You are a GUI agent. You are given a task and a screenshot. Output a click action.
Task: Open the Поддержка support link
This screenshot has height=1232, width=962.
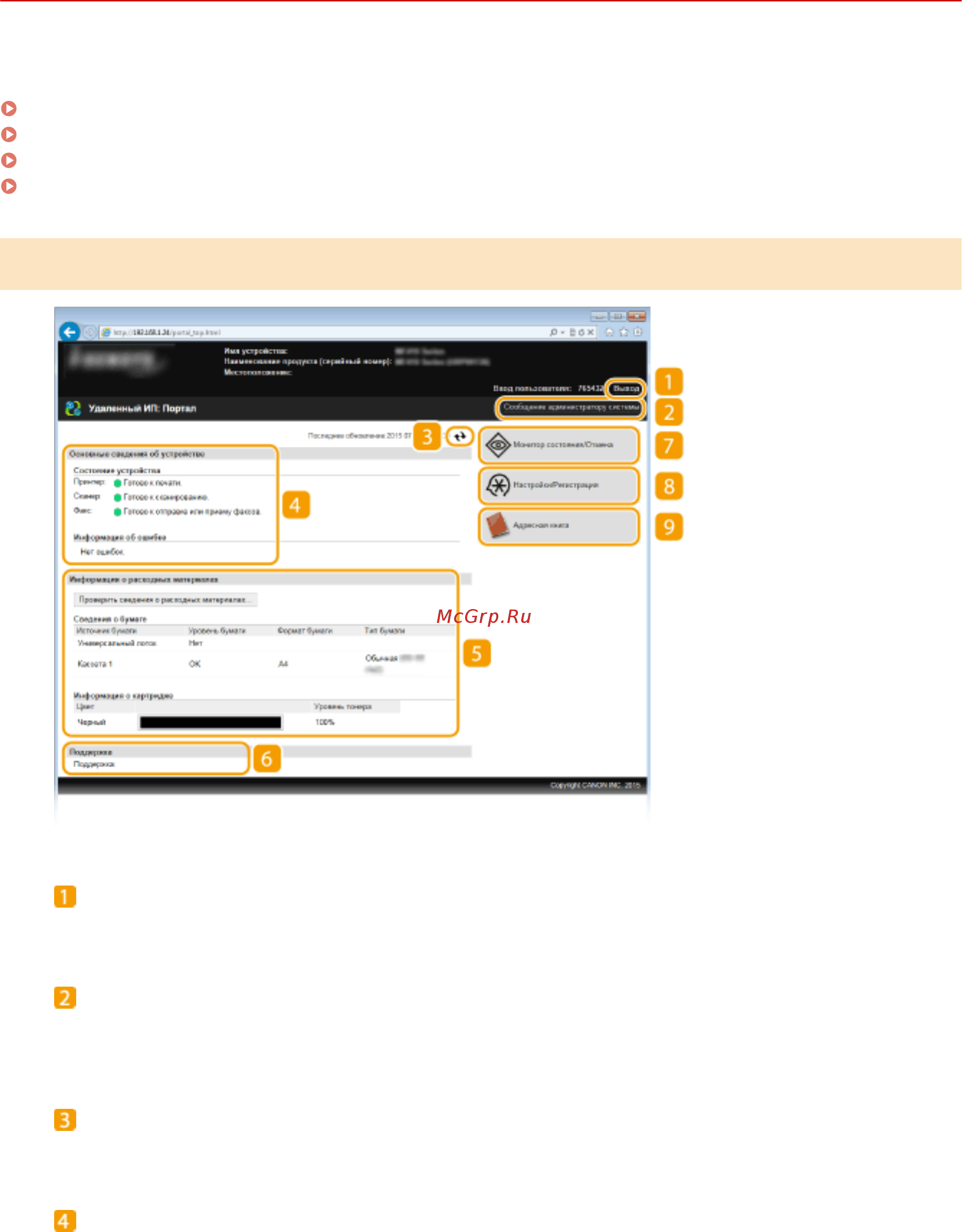[x=94, y=764]
